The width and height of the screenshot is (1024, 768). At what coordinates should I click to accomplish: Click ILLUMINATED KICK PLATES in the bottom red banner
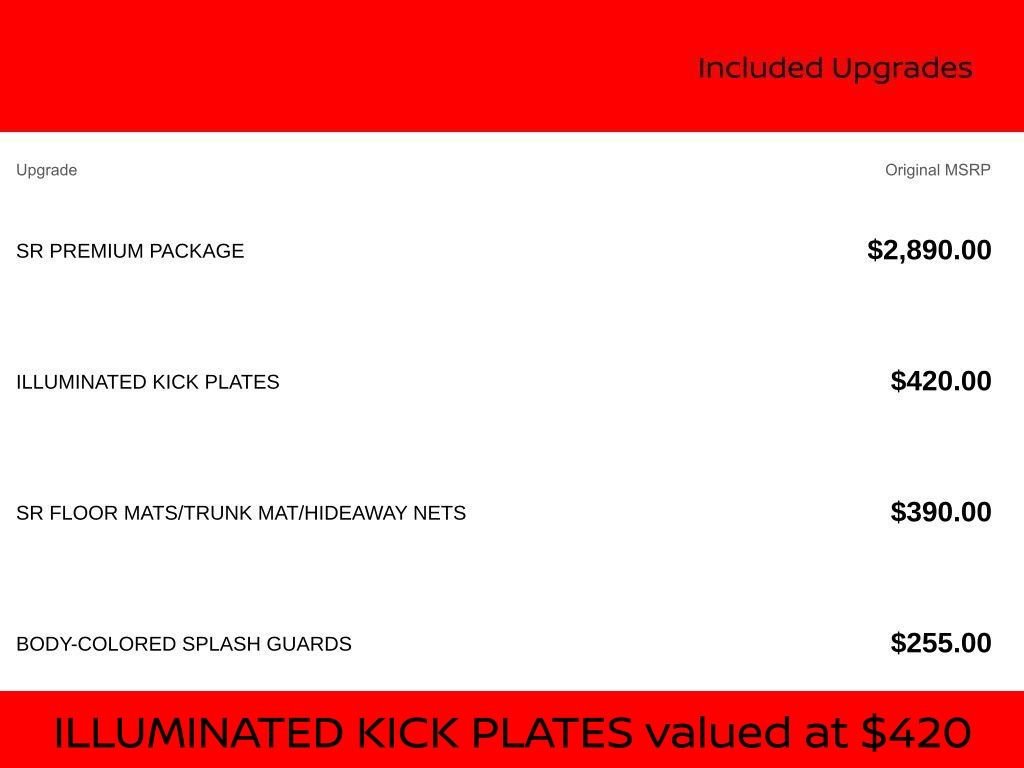(x=343, y=733)
